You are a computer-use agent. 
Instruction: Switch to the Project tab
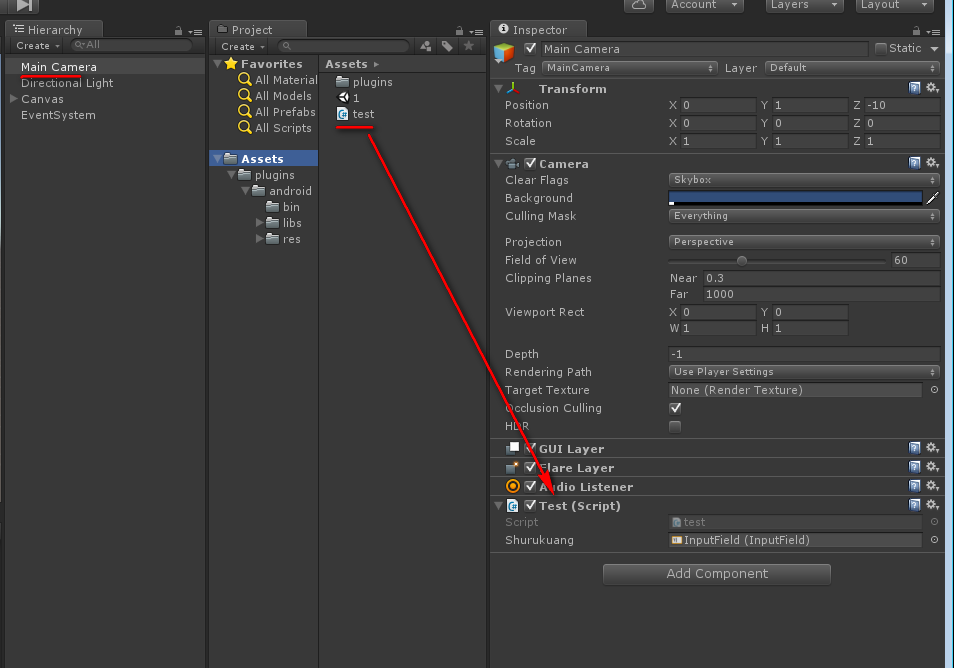coord(258,29)
